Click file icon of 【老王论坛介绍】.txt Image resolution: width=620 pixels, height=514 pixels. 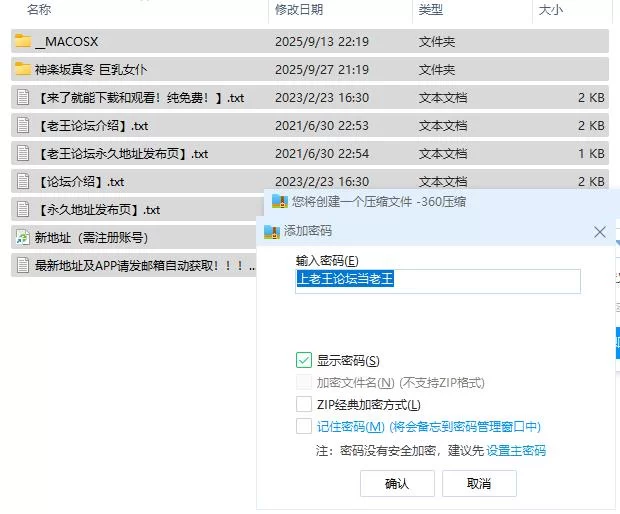23,125
